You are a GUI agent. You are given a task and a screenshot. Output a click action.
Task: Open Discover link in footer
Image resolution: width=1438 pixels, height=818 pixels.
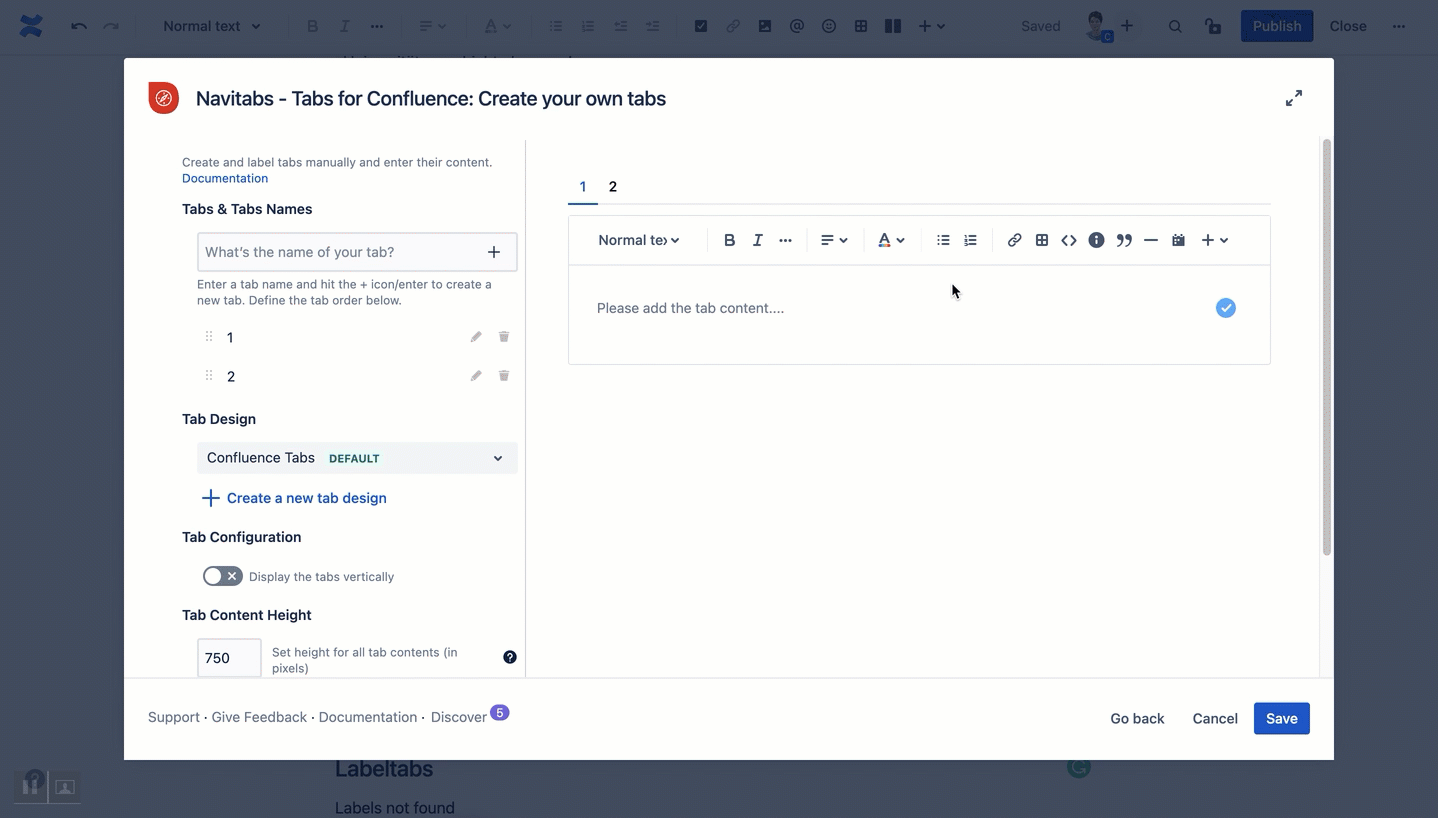coord(459,717)
